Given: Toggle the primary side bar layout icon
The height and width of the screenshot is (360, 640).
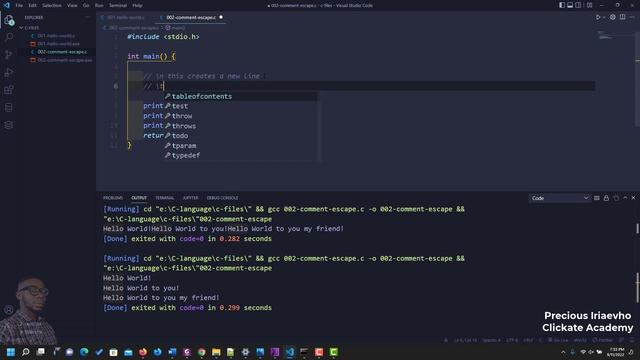Looking at the screenshot, I should coord(562,5).
